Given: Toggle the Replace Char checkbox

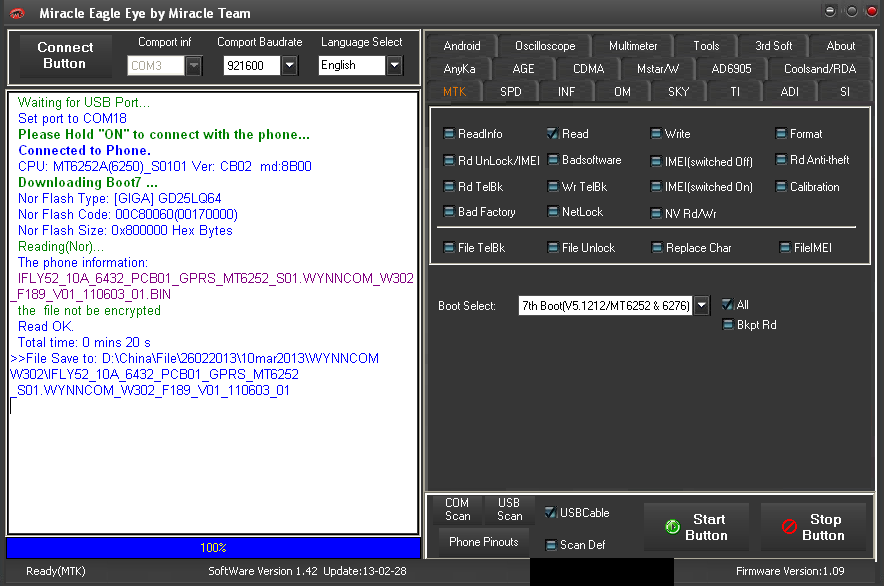Looking at the screenshot, I should (657, 248).
